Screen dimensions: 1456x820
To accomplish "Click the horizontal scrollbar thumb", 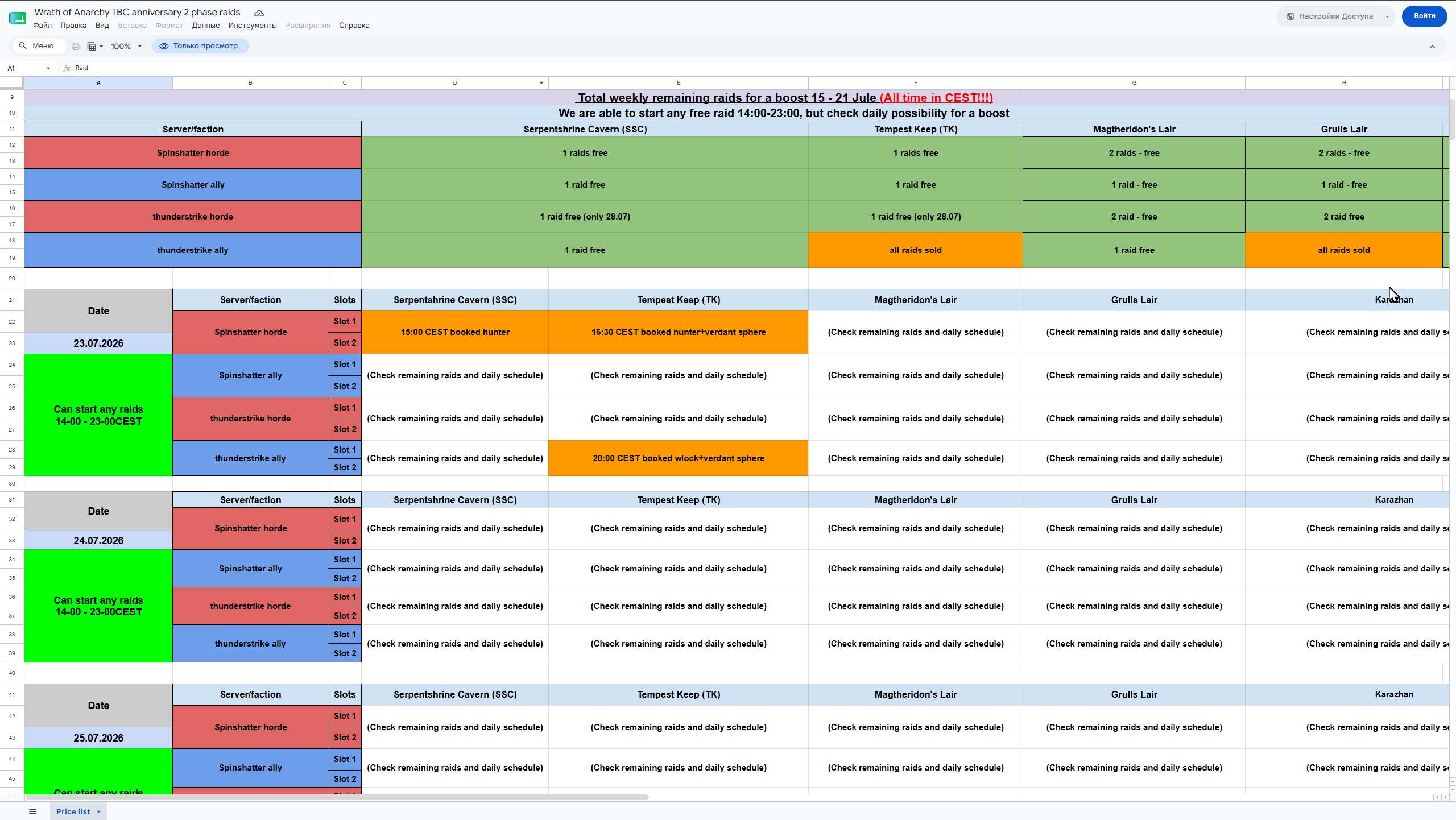I will point(337,797).
